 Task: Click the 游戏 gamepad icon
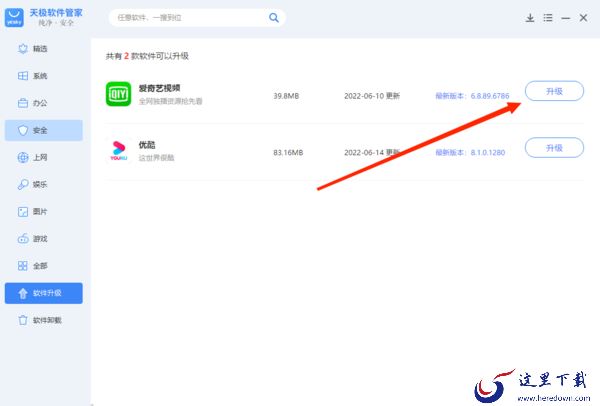coord(23,239)
